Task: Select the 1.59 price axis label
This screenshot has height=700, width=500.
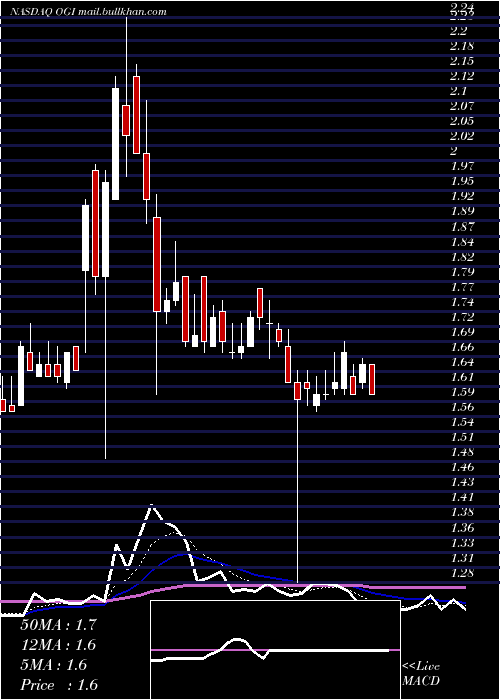Action: pyautogui.click(x=462, y=392)
